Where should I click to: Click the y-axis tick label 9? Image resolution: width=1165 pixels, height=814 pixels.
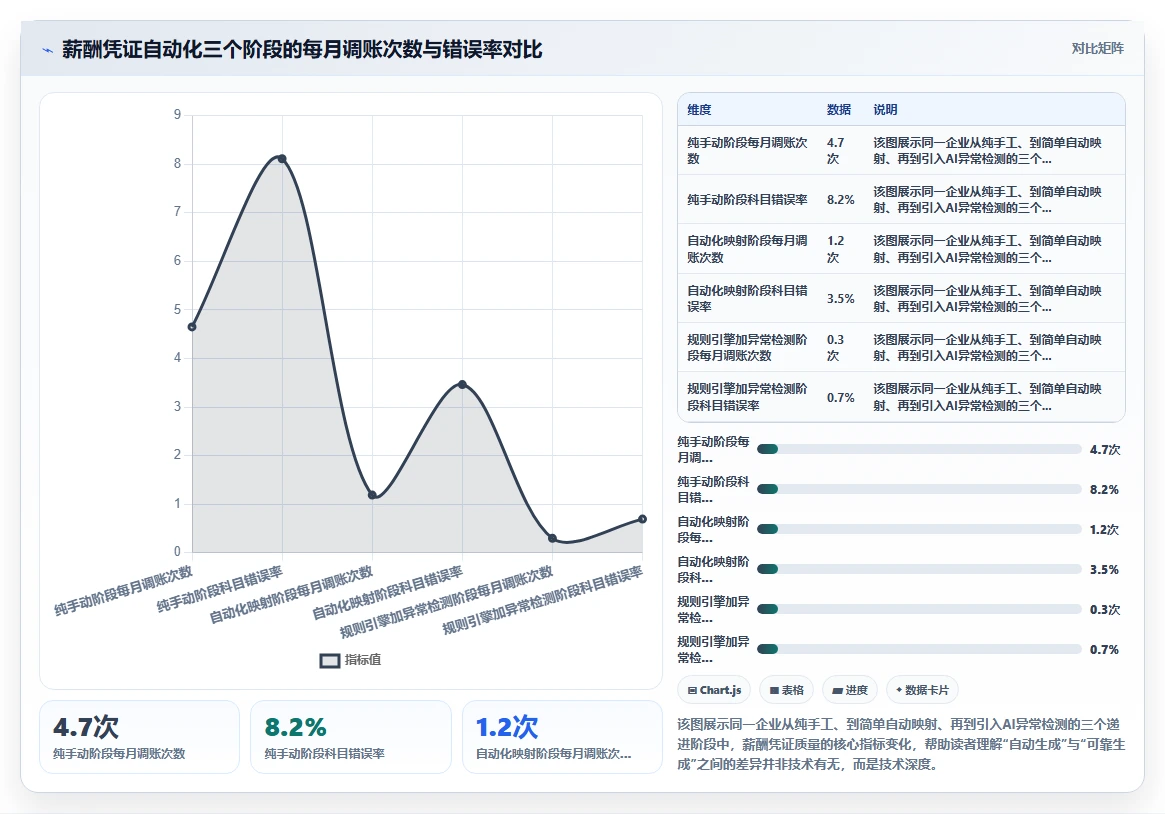pos(178,114)
